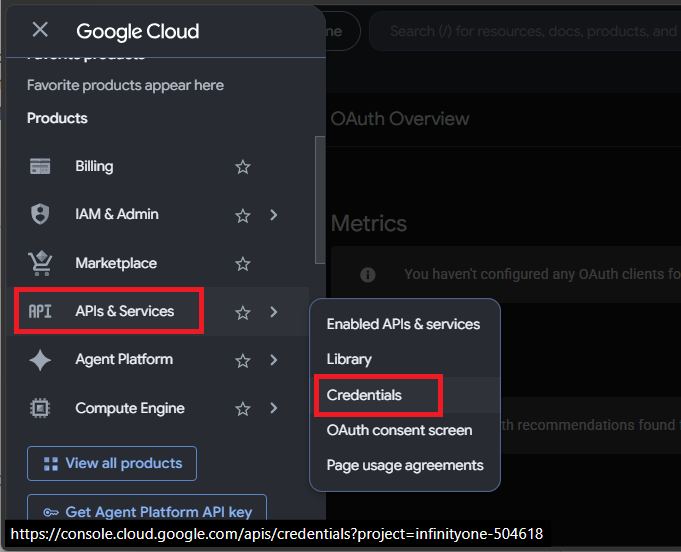This screenshot has width=681, height=552.
Task: Click the Get Agent Platform API key button
Action: (x=147, y=509)
